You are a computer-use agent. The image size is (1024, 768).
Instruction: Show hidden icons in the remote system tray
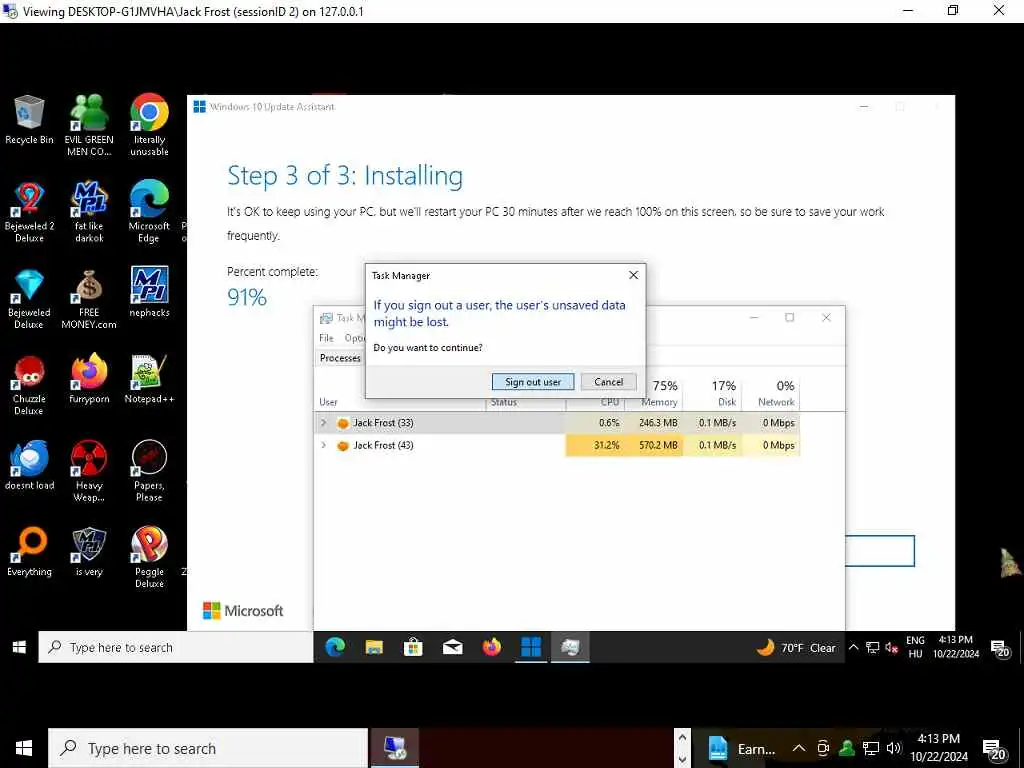click(853, 647)
